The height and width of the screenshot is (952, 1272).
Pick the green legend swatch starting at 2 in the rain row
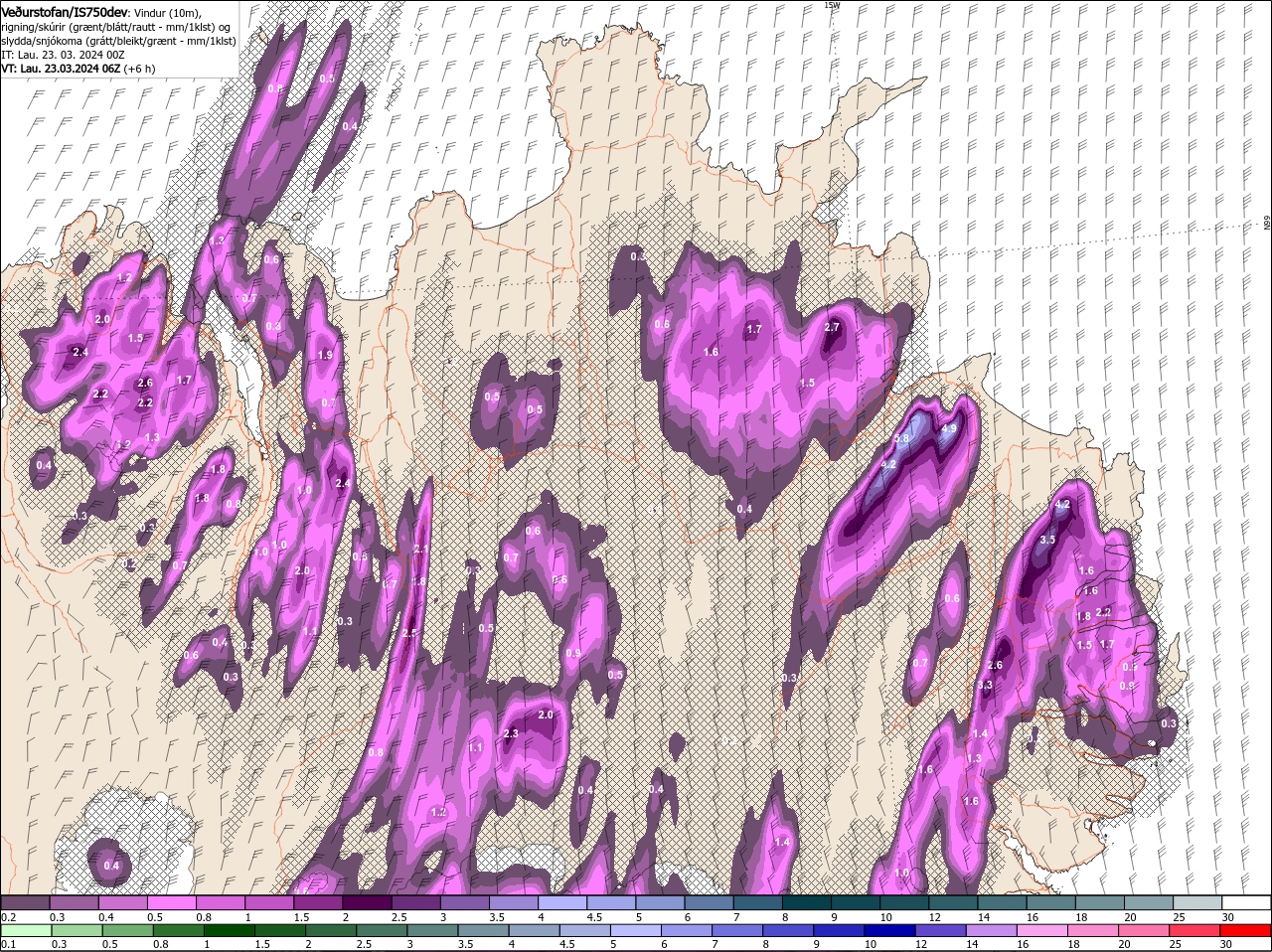[332, 930]
